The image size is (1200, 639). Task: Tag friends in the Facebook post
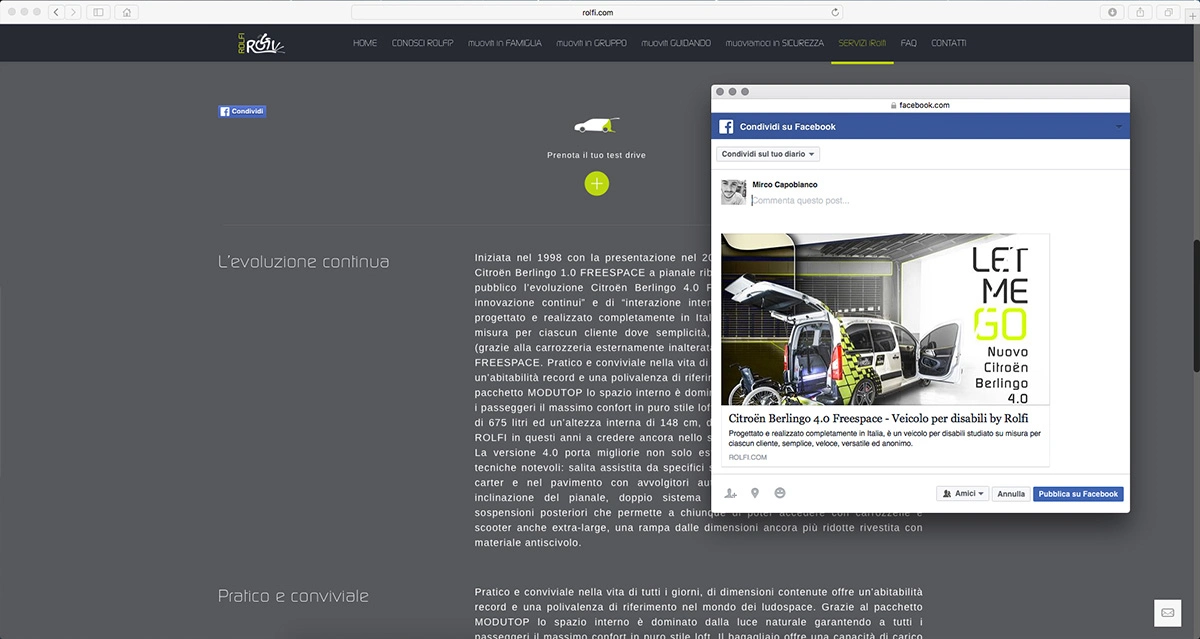pos(731,493)
